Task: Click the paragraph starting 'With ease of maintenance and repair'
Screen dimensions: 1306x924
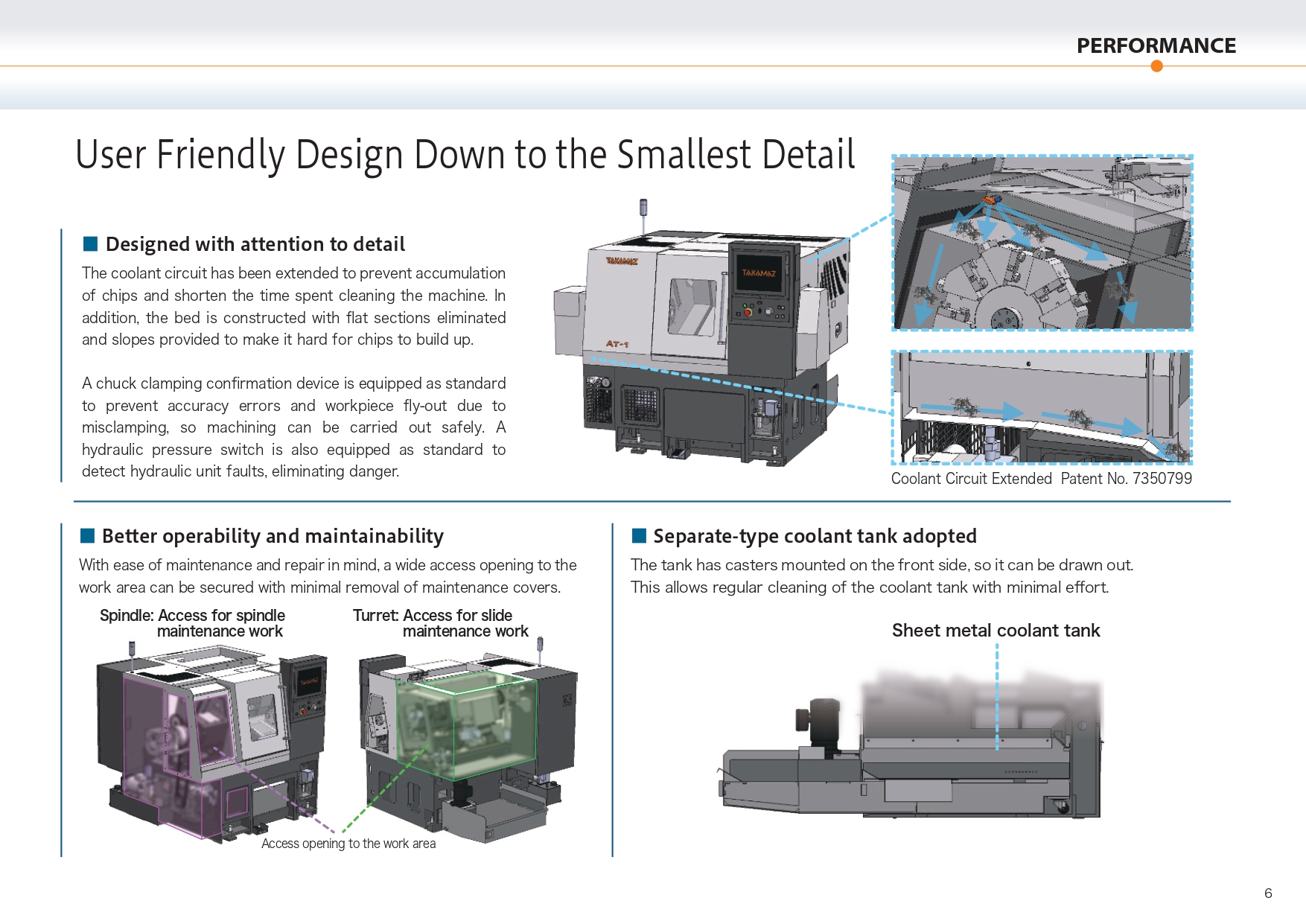Action: tap(328, 576)
